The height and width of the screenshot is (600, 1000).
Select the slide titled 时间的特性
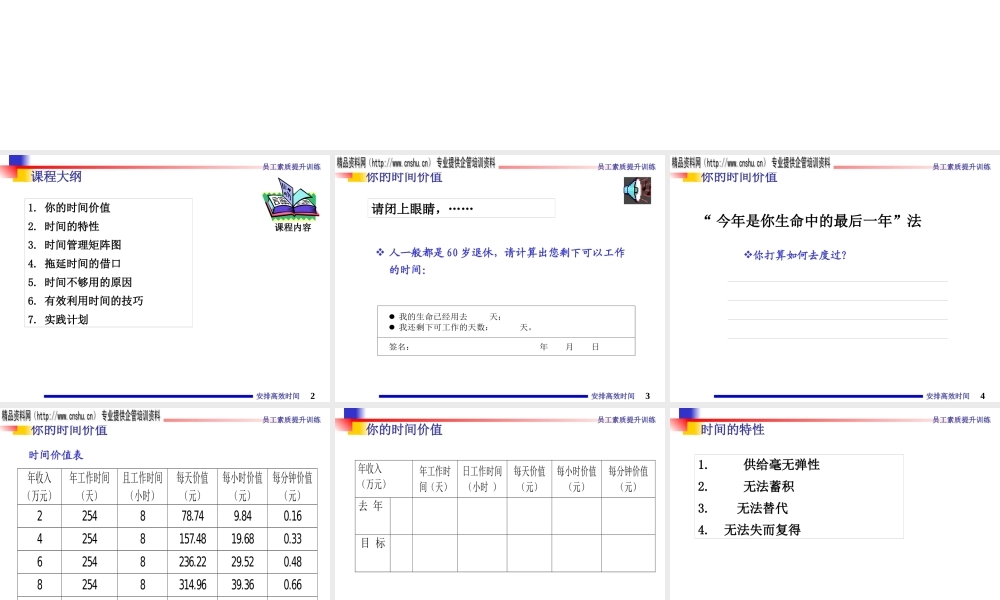835,504
